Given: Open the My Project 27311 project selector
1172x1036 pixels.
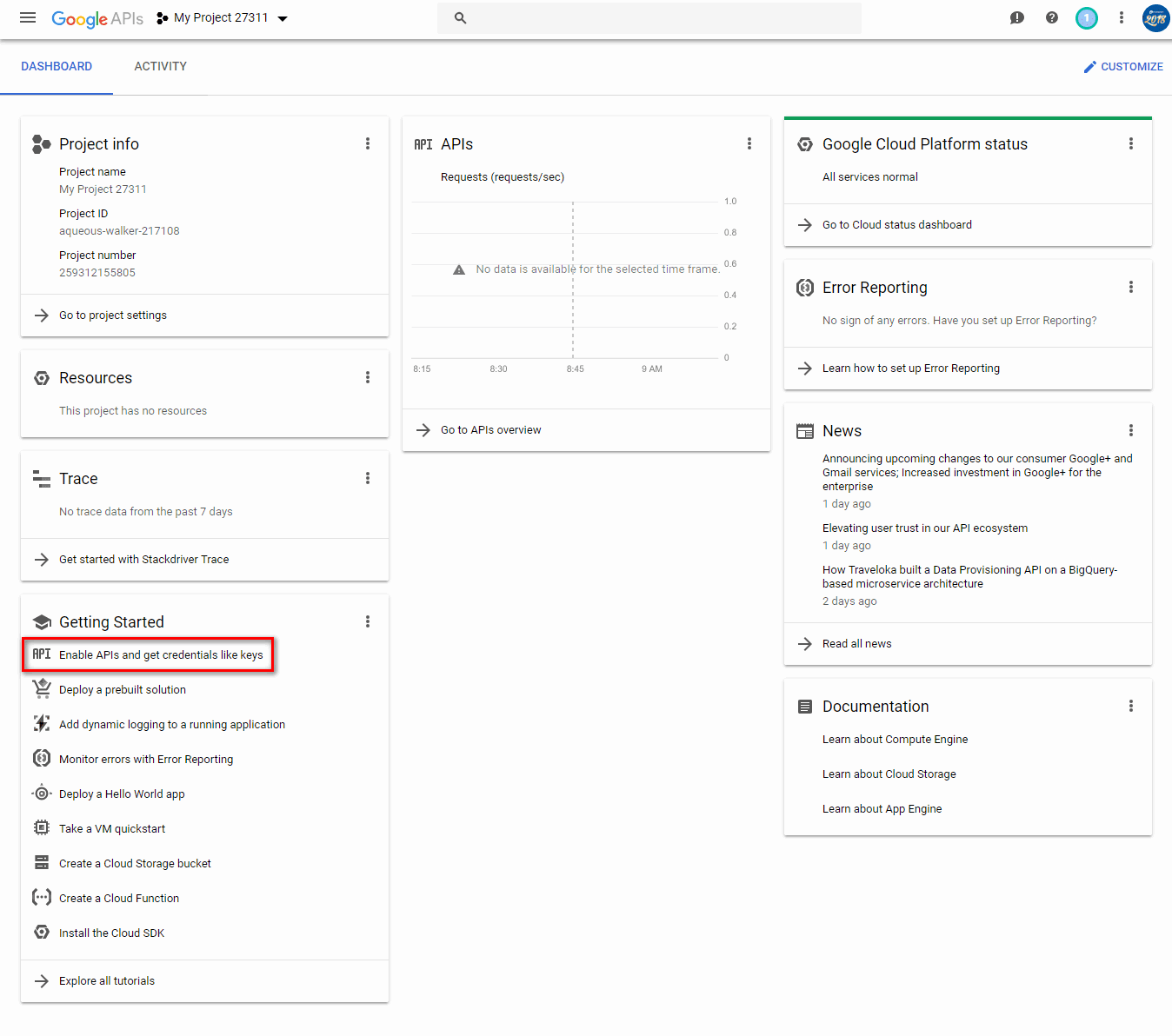Looking at the screenshot, I should (x=223, y=17).
